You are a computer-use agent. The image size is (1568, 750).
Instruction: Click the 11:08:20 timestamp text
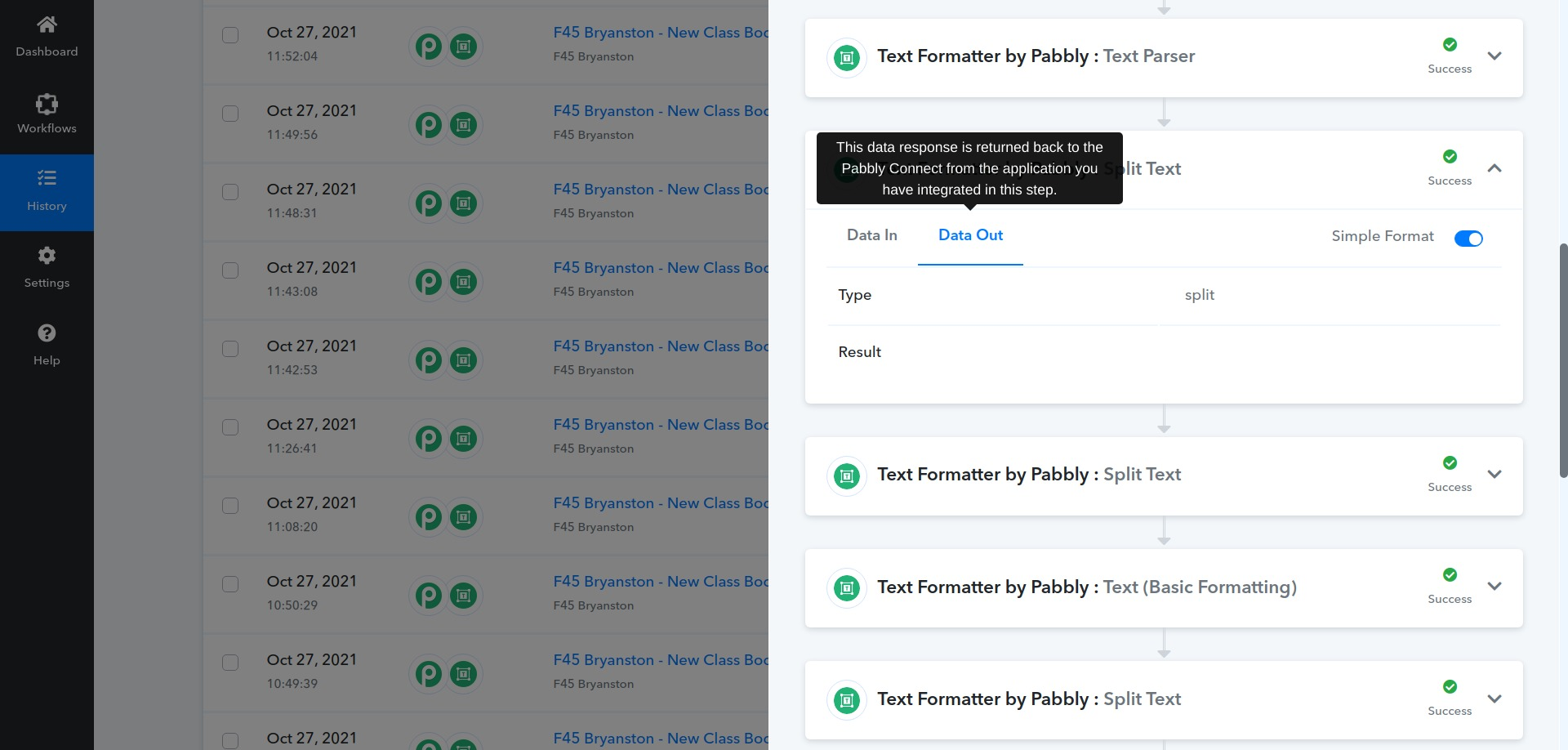(x=292, y=527)
